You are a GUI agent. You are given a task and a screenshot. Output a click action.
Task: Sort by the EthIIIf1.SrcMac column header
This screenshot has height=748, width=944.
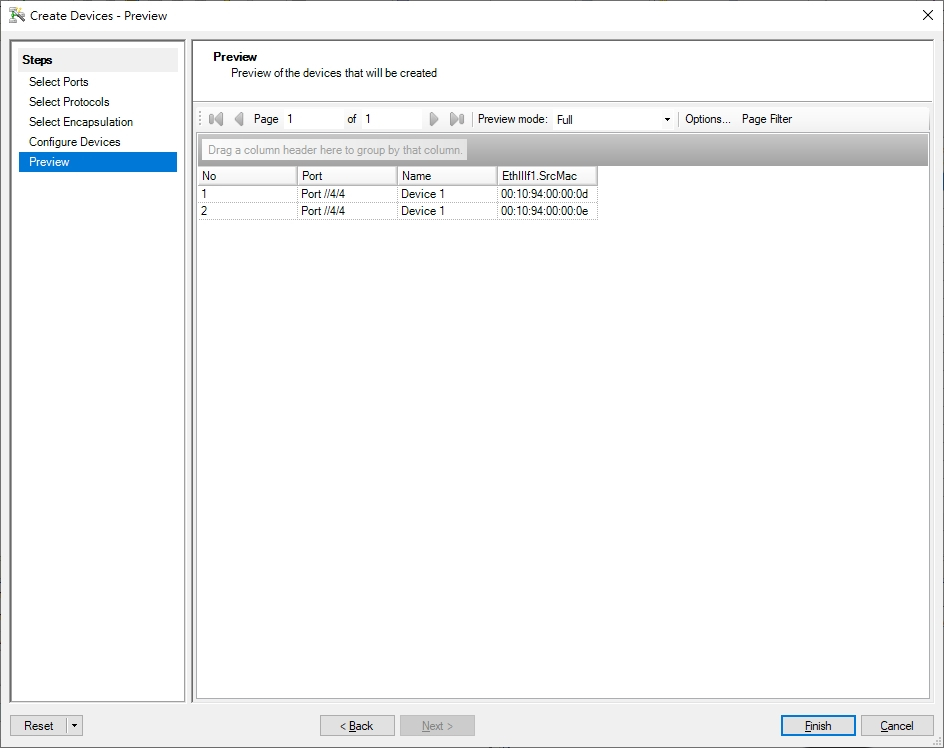[547, 176]
